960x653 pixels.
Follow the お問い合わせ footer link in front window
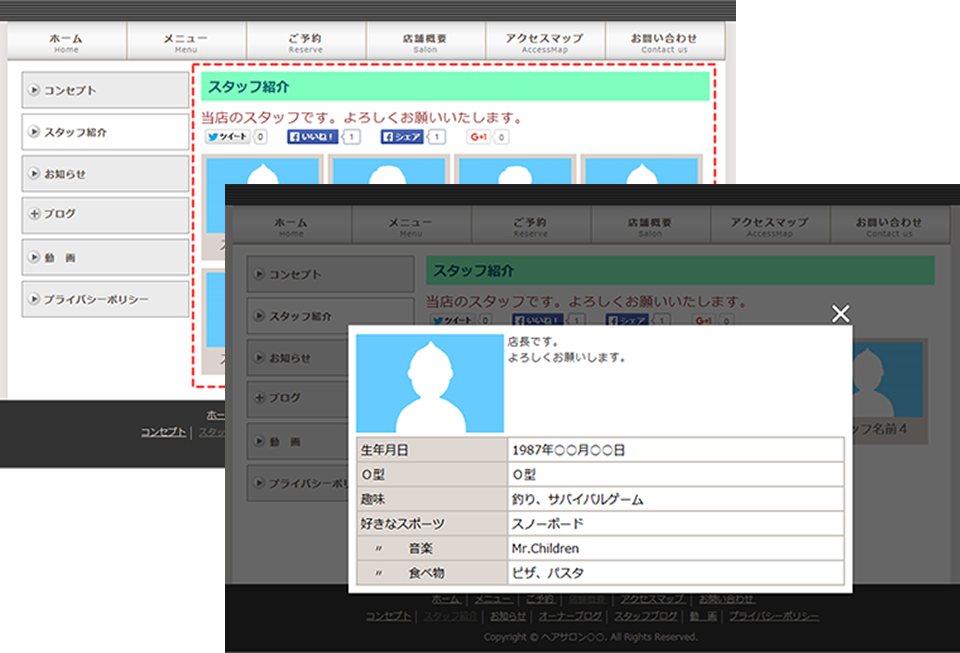click(x=727, y=599)
